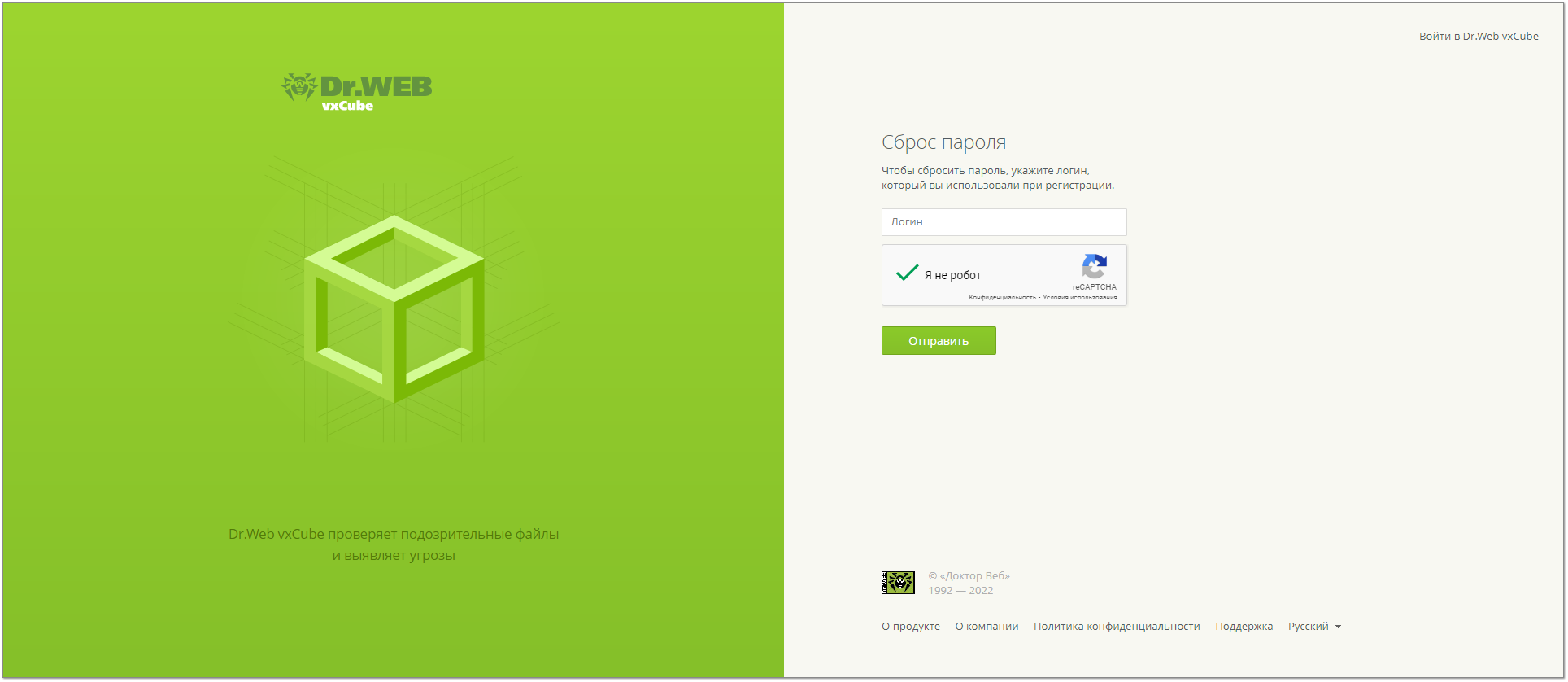Go to "О продукте" footer link

910,627
